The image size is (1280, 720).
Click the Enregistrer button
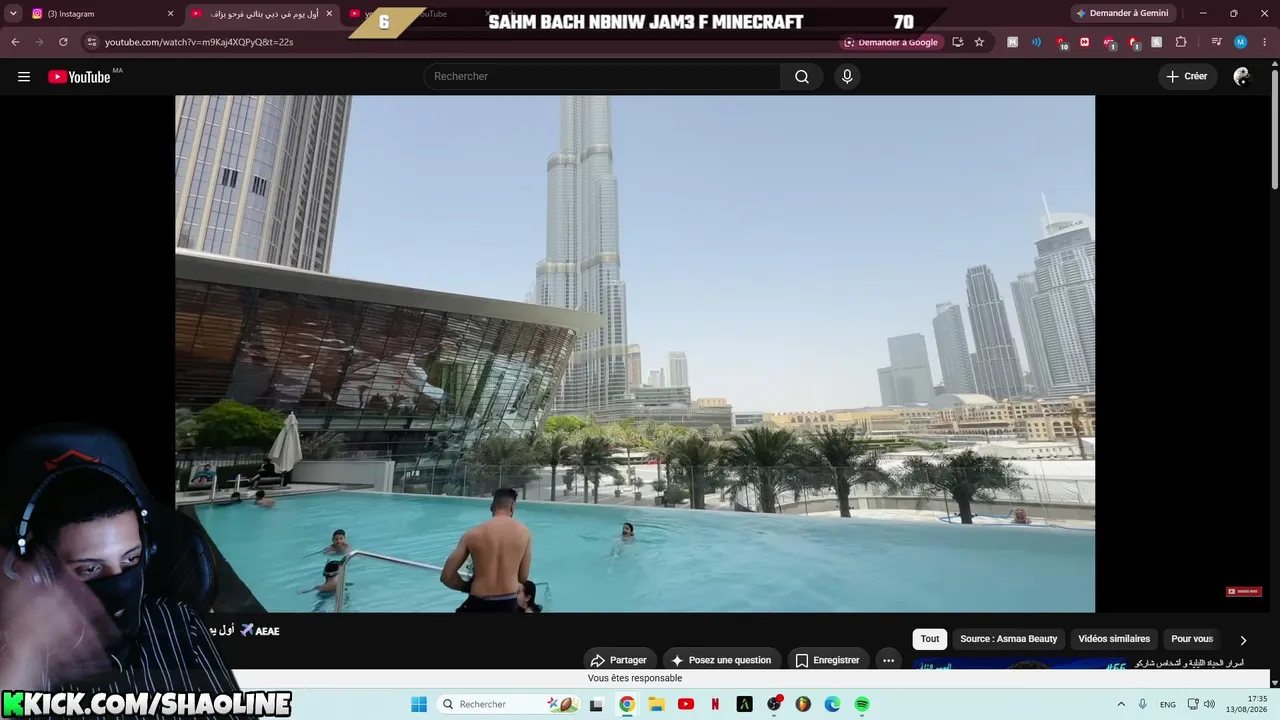tap(828, 660)
